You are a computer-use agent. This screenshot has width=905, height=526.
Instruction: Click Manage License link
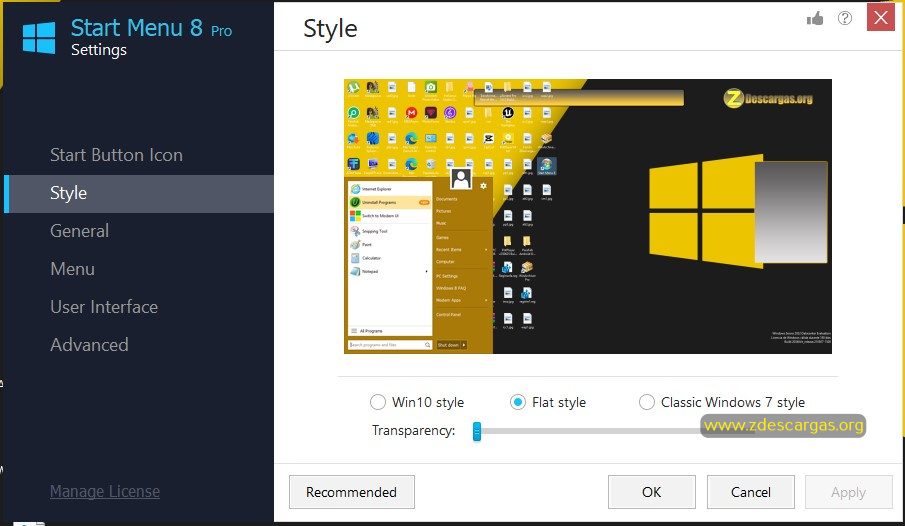click(x=105, y=491)
